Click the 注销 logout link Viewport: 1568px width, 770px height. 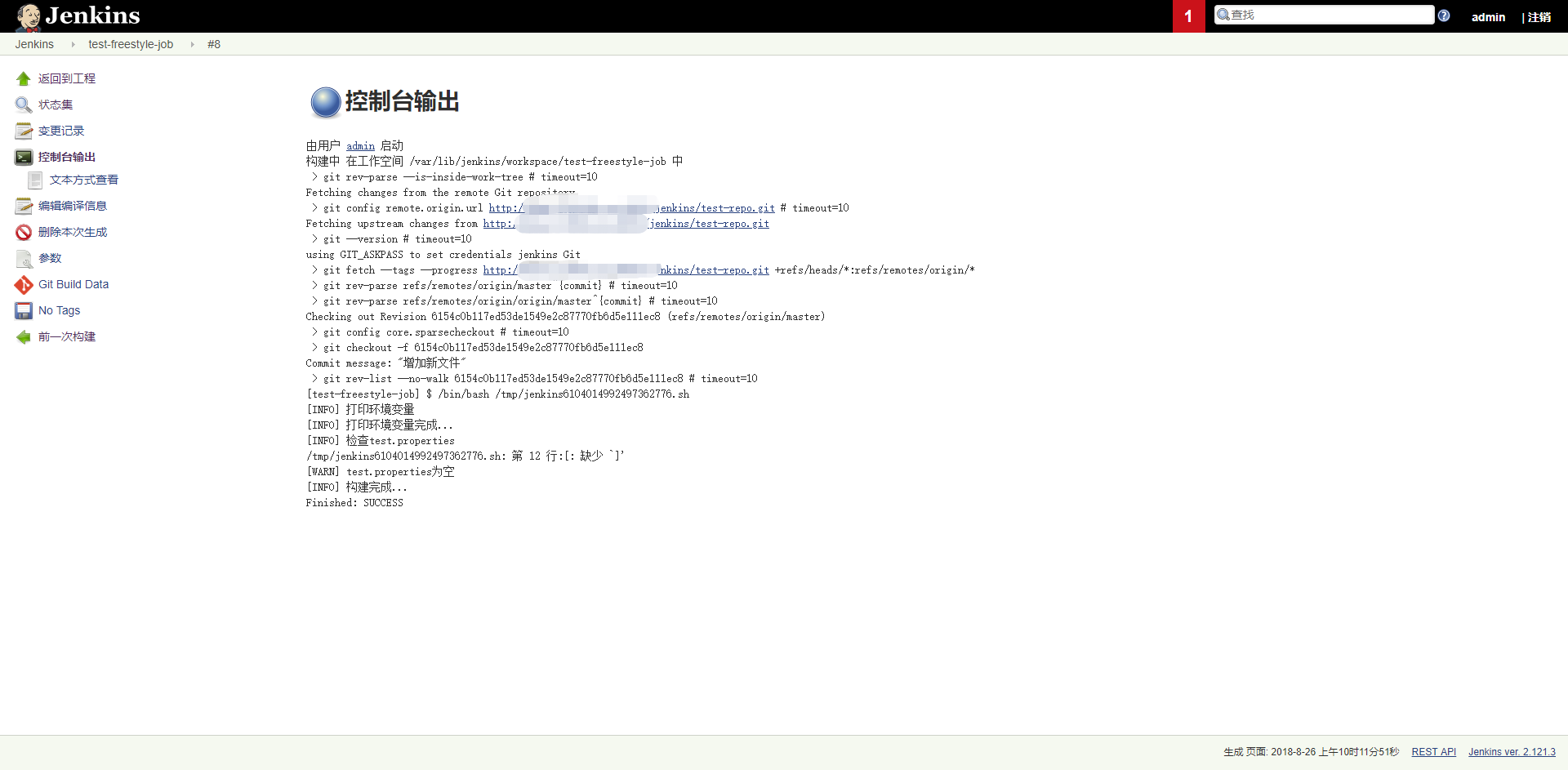1539,17
